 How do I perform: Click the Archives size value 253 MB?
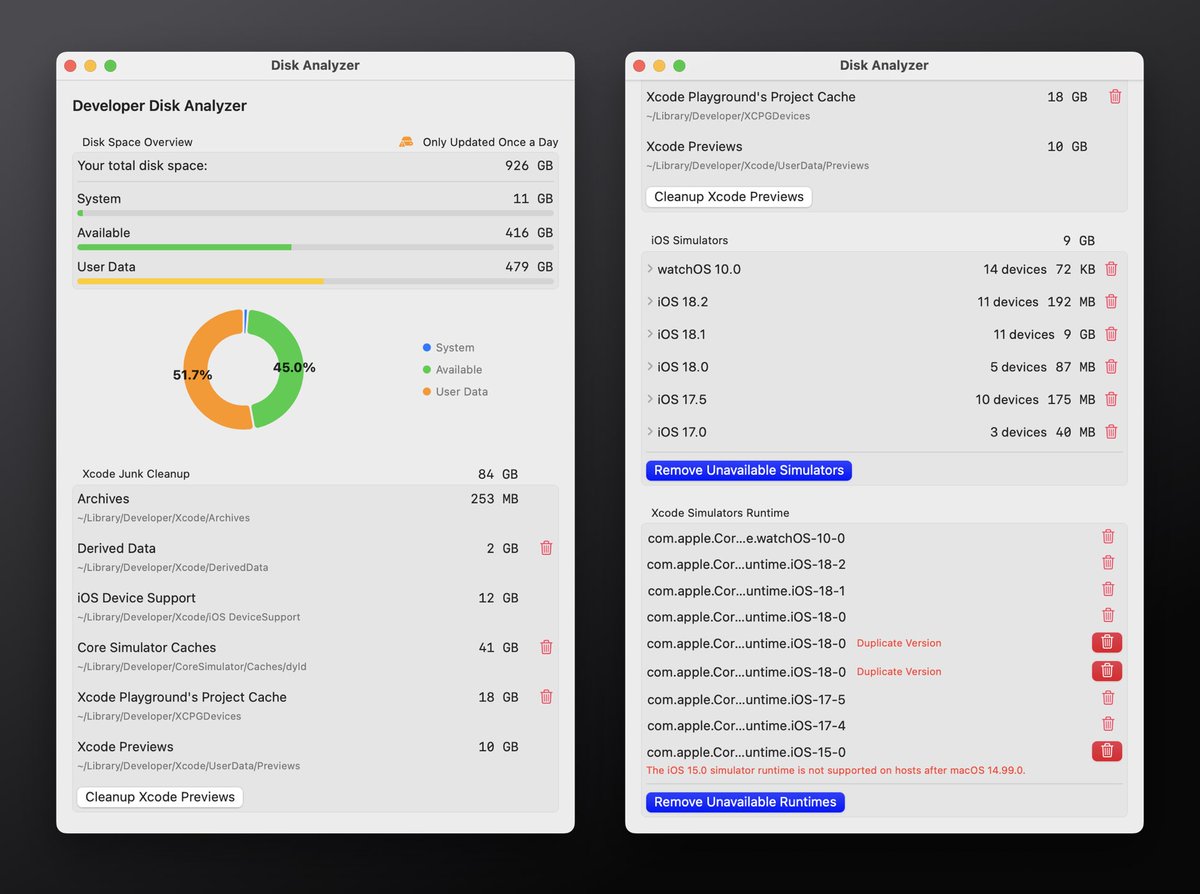pyautogui.click(x=494, y=499)
